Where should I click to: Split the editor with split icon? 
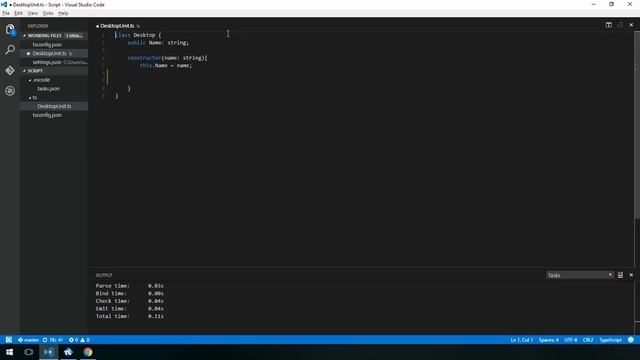[609, 25]
